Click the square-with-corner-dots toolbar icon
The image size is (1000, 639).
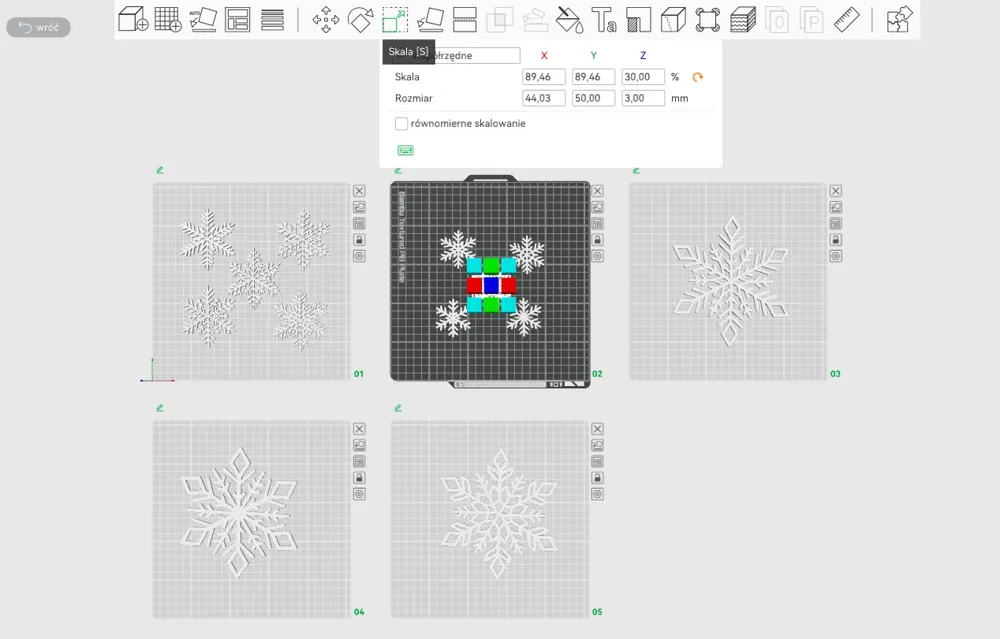(x=708, y=19)
